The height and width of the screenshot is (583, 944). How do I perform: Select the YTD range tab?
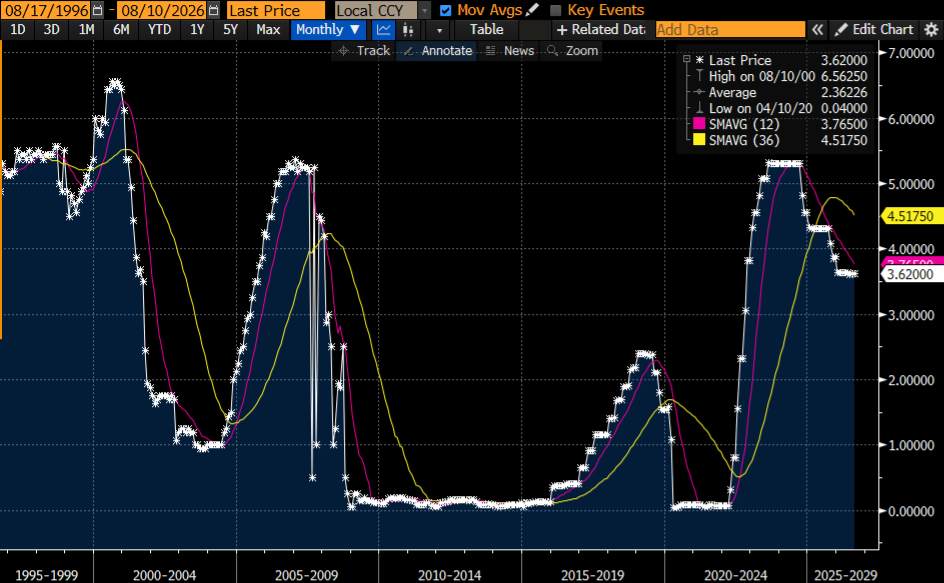(x=160, y=30)
